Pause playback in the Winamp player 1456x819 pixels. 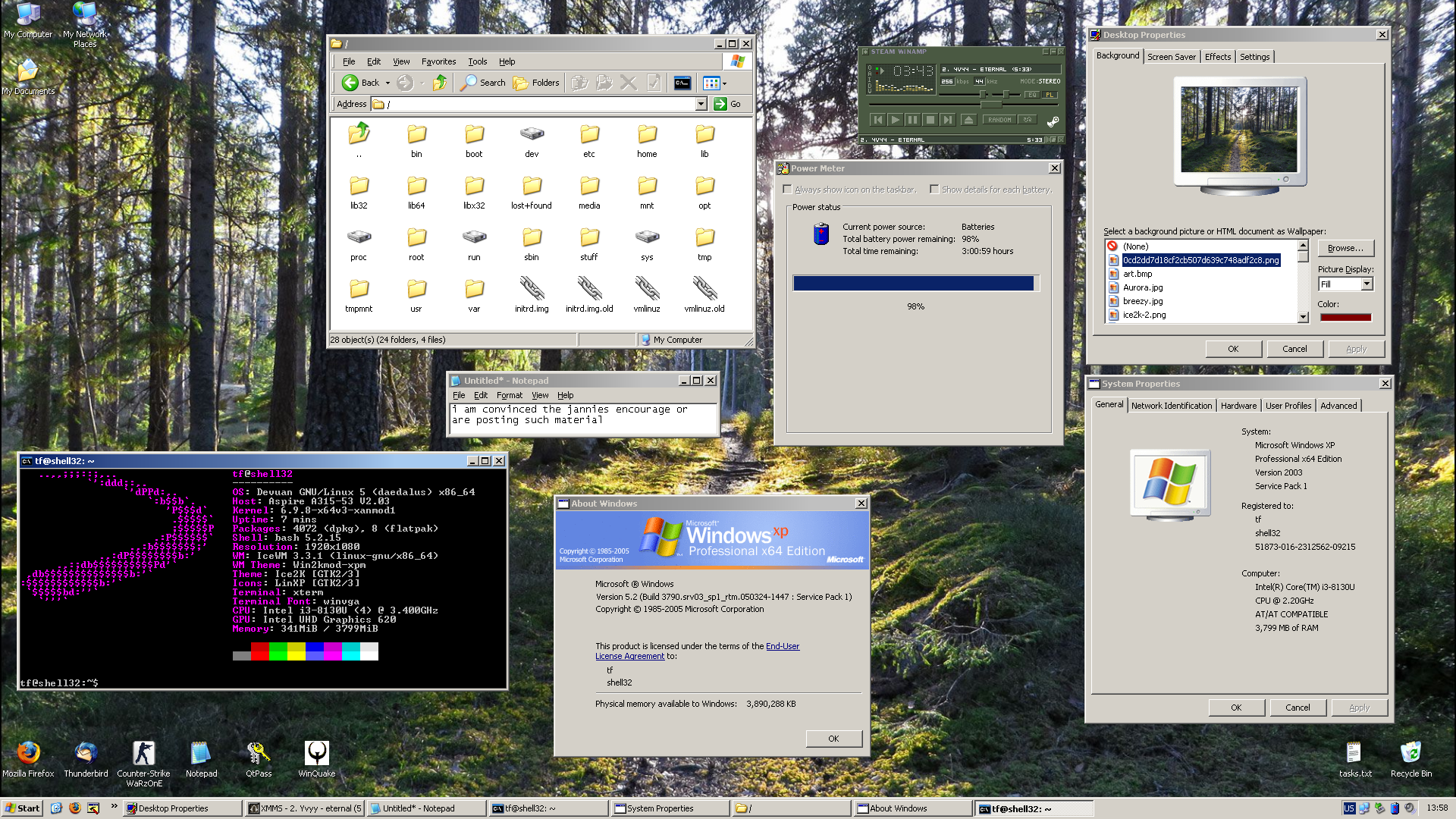[912, 120]
